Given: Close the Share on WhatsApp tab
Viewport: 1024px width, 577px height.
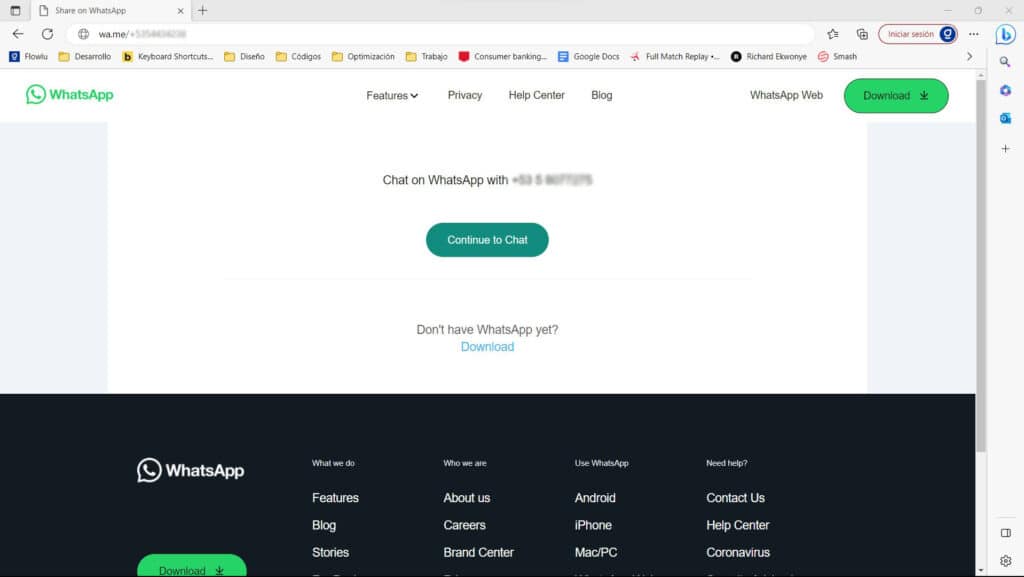Looking at the screenshot, I should point(180,10).
